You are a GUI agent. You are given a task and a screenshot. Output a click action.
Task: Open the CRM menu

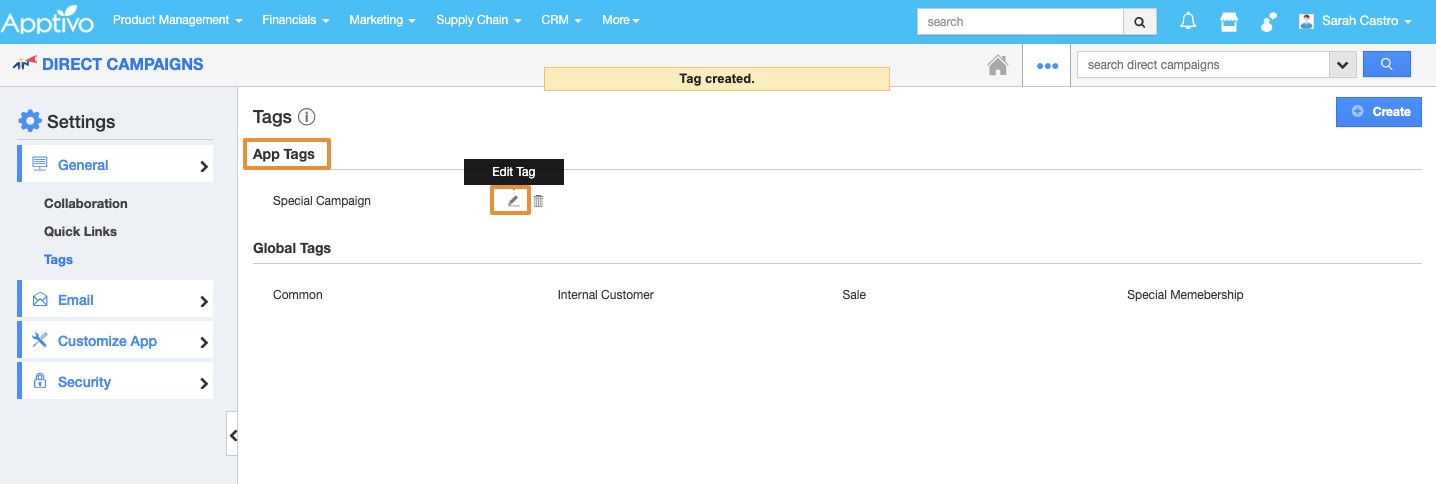point(560,20)
